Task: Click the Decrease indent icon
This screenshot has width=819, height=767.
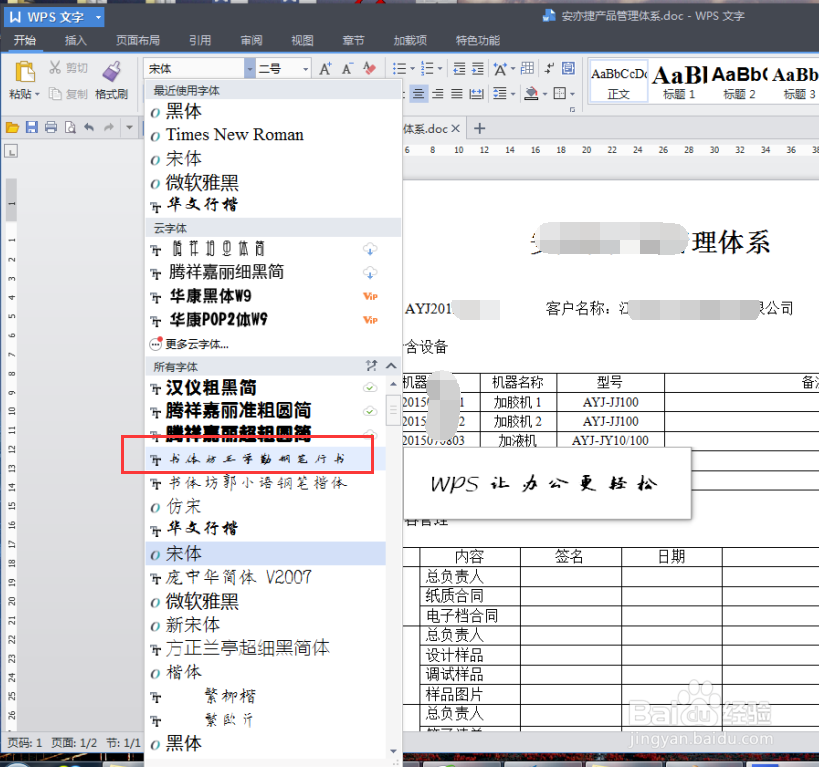Action: [x=459, y=68]
